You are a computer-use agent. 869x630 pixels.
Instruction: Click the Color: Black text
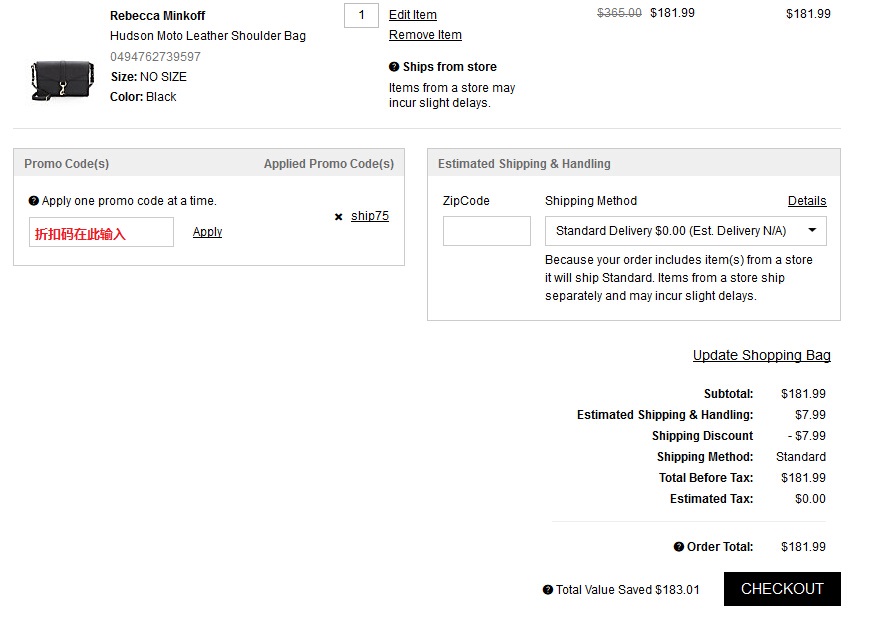143,96
